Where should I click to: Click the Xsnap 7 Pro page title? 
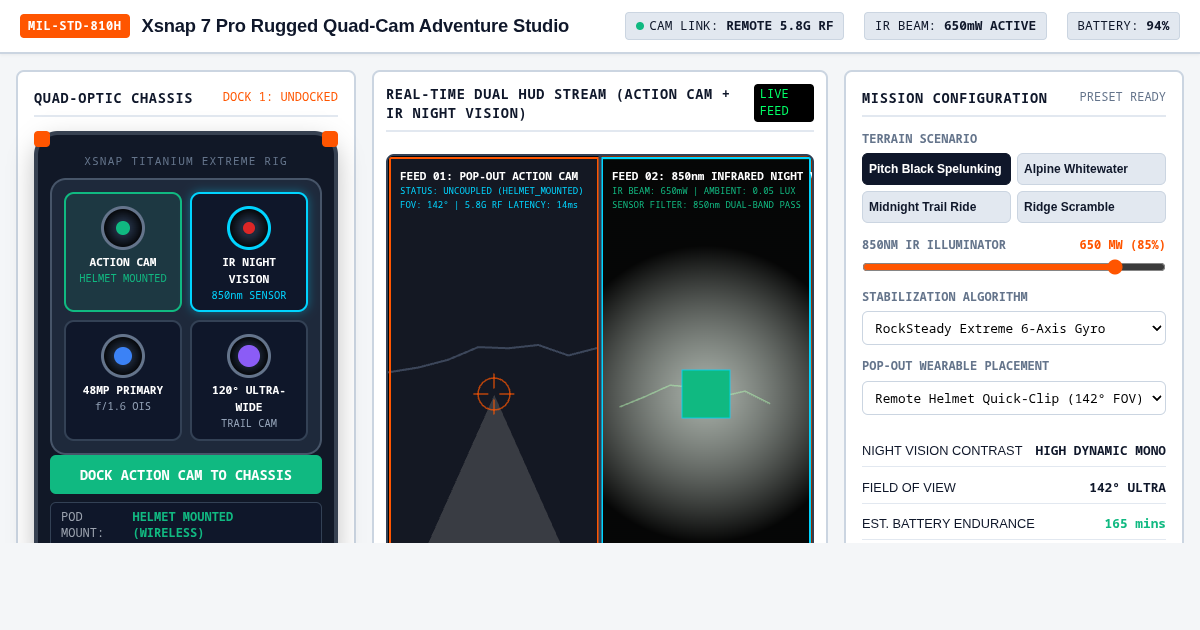355,26
